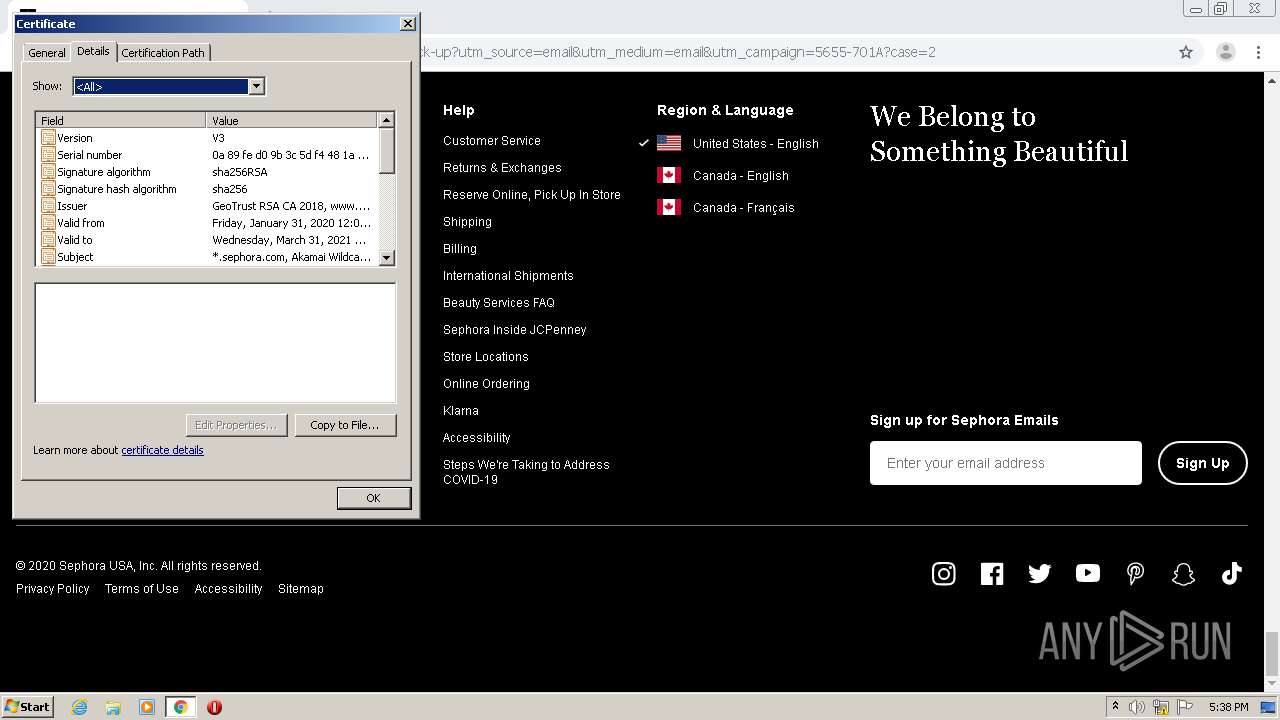Viewport: 1280px width, 720px height.
Task: Open the Privacy Policy link
Action: pyautogui.click(x=53, y=589)
